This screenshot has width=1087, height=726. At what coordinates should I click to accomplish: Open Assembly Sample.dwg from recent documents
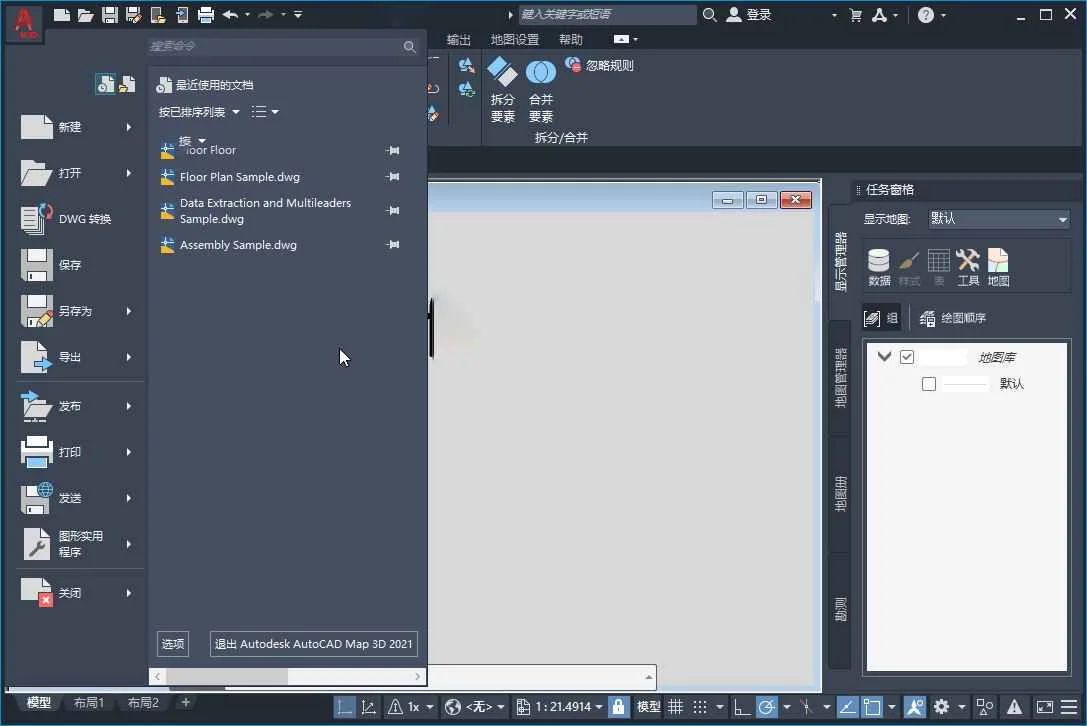coord(238,245)
